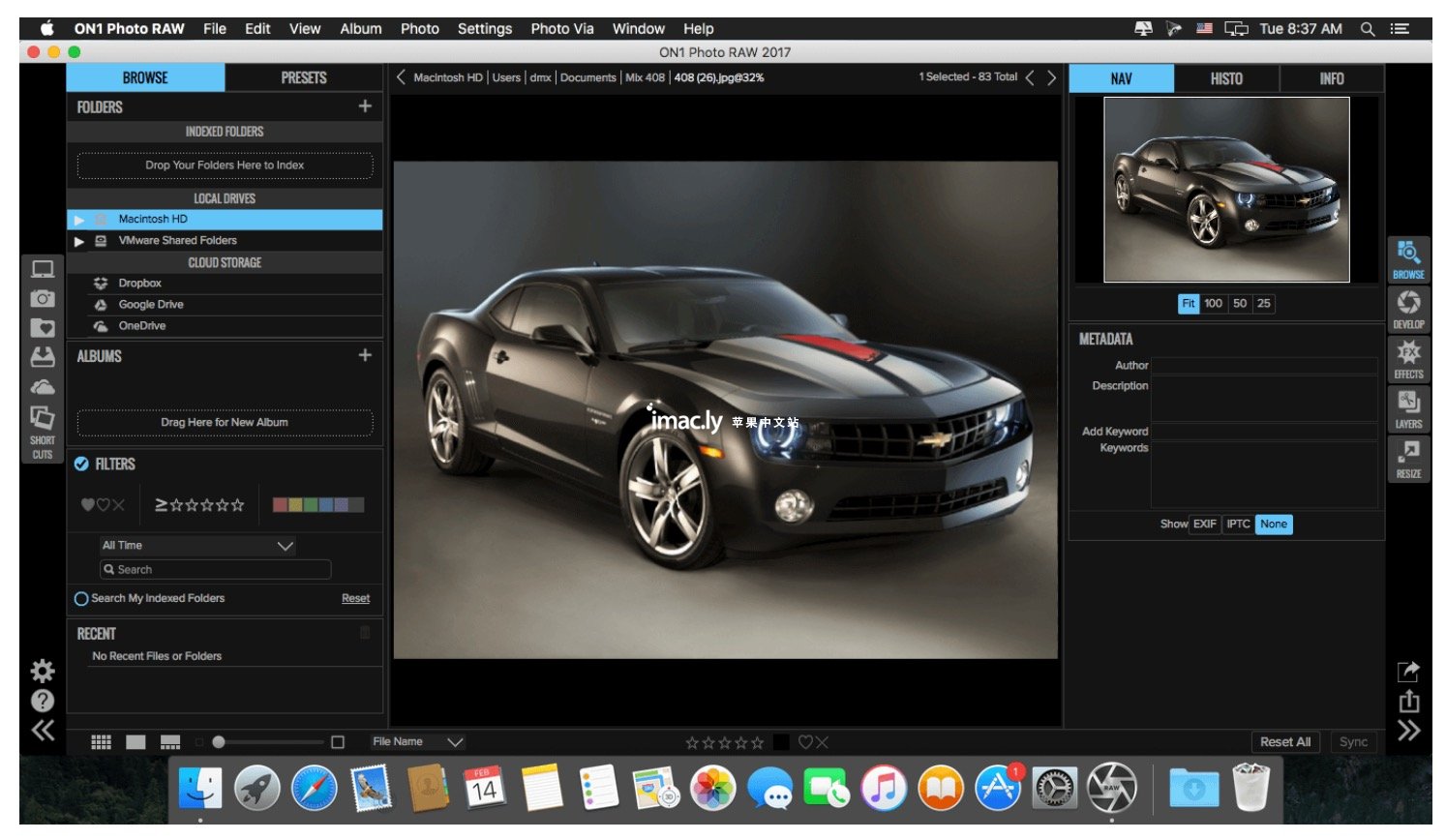Click the Reset link in filters
Image resolution: width=1446 pixels, height=840 pixels.
[355, 599]
